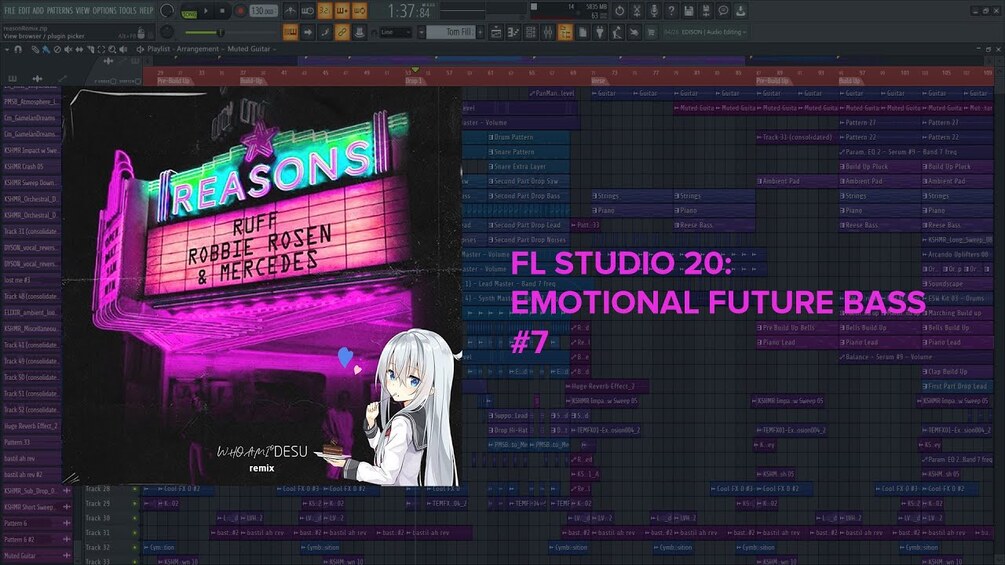This screenshot has width=1005, height=565.
Task: Select the playlist delete tool
Action: pyautogui.click(x=57, y=49)
